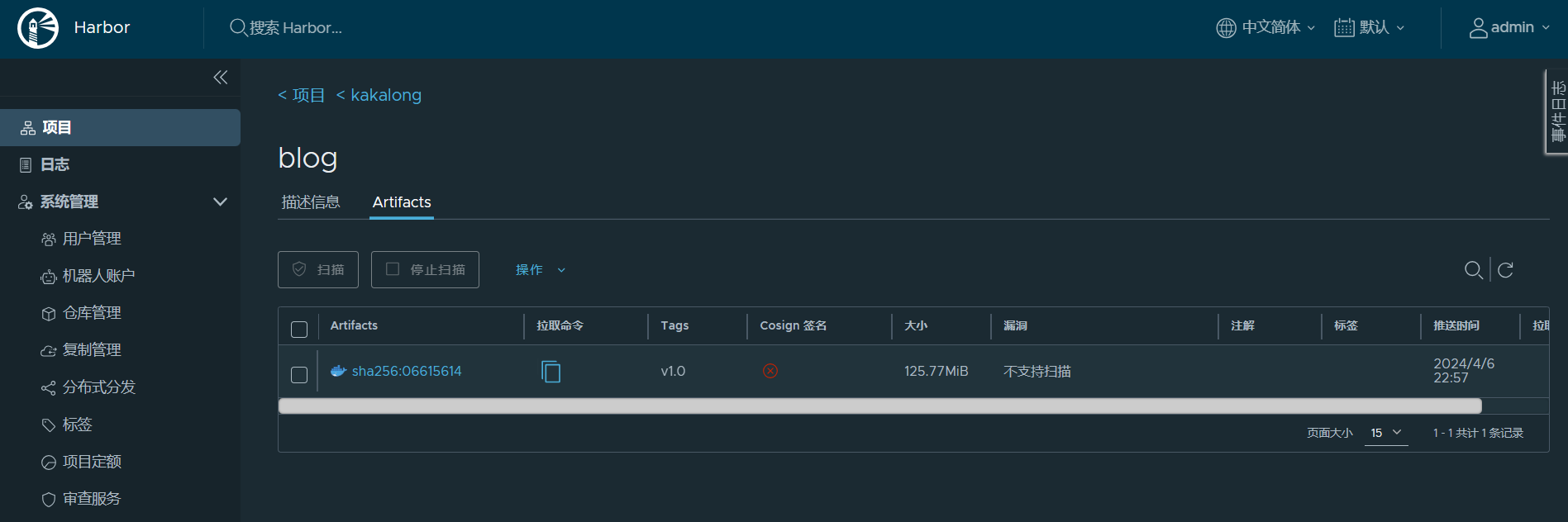Click the red Cosign signature status icon
The height and width of the screenshot is (522, 1568).
tap(770, 372)
